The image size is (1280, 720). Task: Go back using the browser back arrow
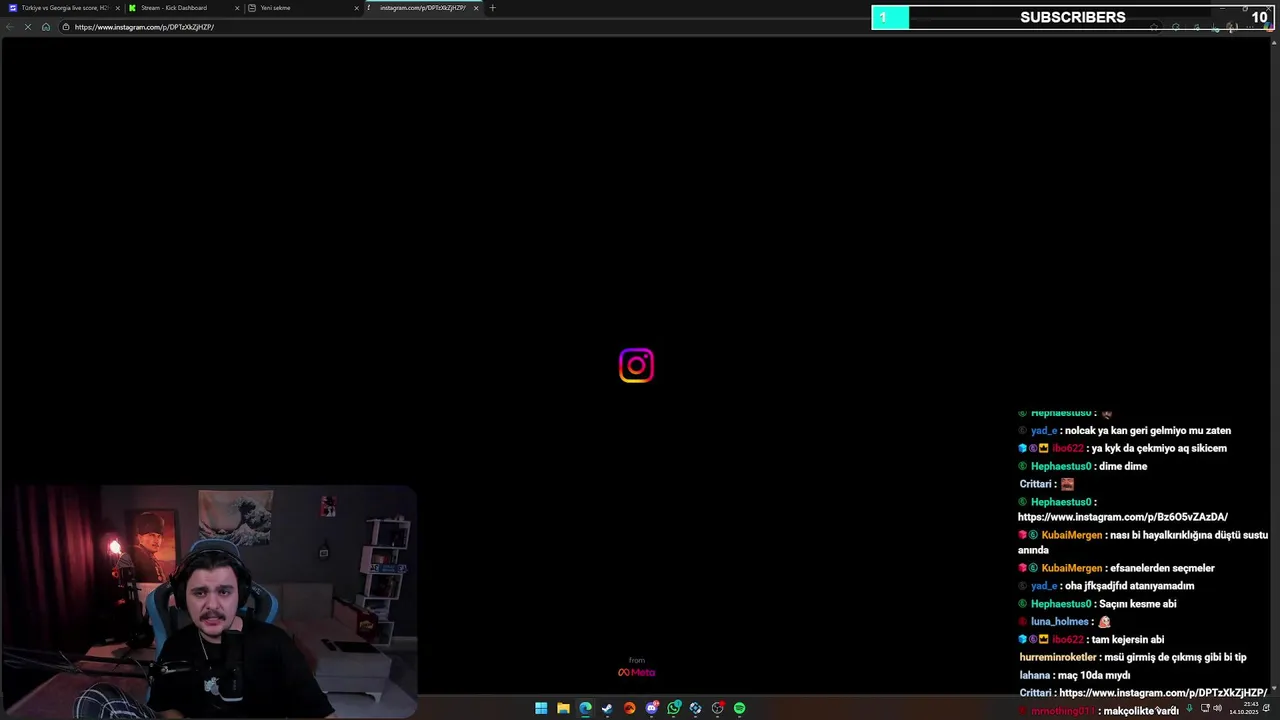10,27
